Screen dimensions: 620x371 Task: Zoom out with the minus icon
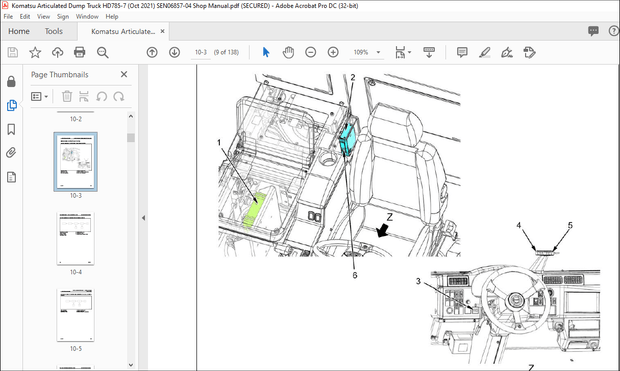click(311, 52)
